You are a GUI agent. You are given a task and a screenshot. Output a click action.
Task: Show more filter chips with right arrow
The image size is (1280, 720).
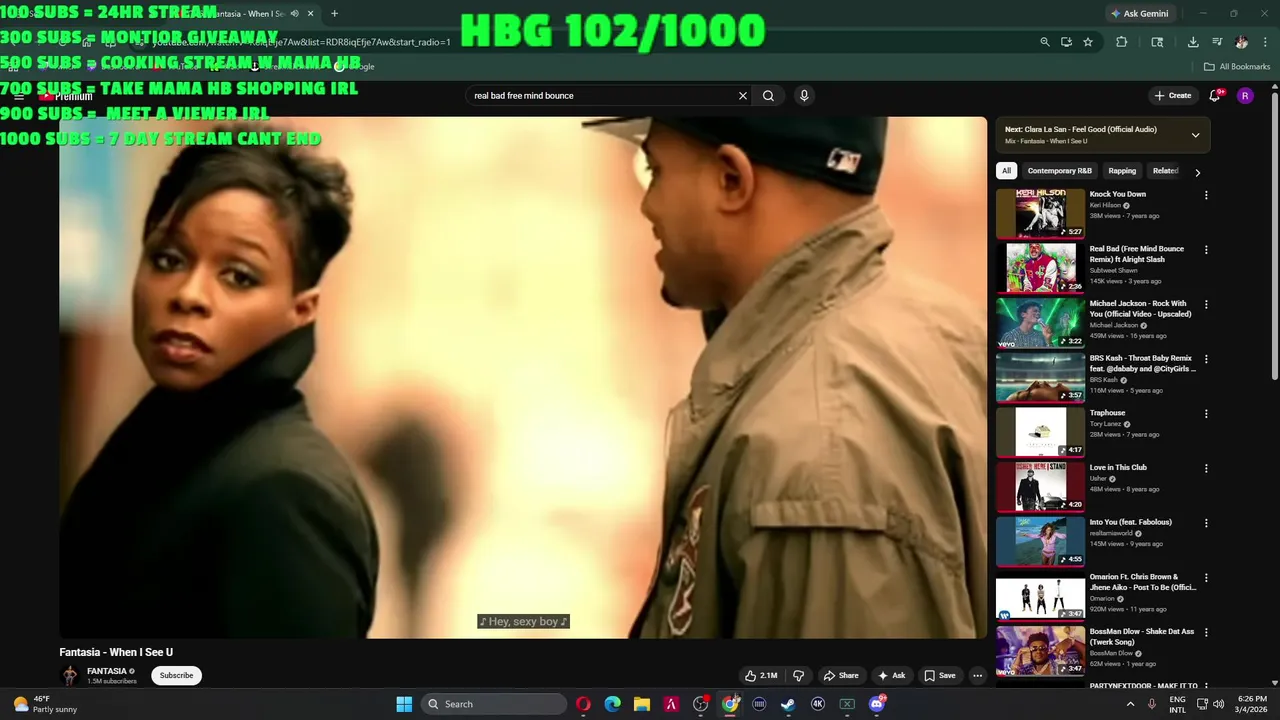1197,172
